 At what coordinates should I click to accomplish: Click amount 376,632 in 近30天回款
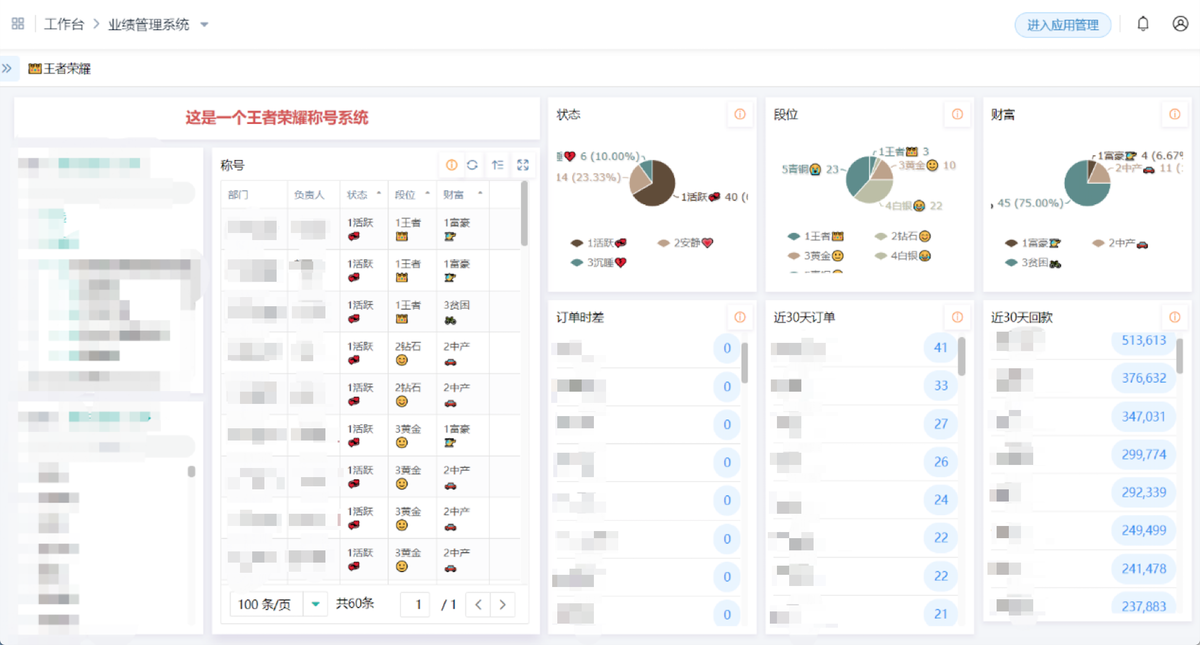coord(1144,378)
